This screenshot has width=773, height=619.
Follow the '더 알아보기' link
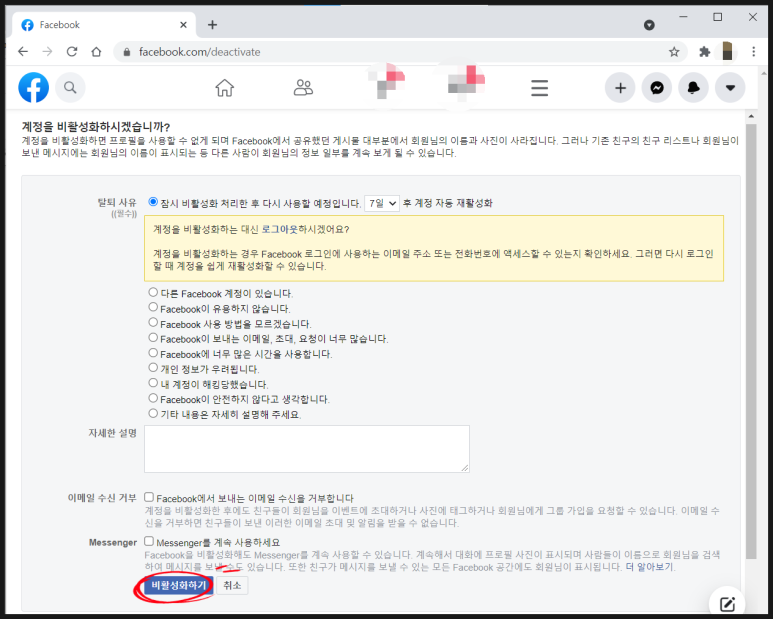[649, 567]
